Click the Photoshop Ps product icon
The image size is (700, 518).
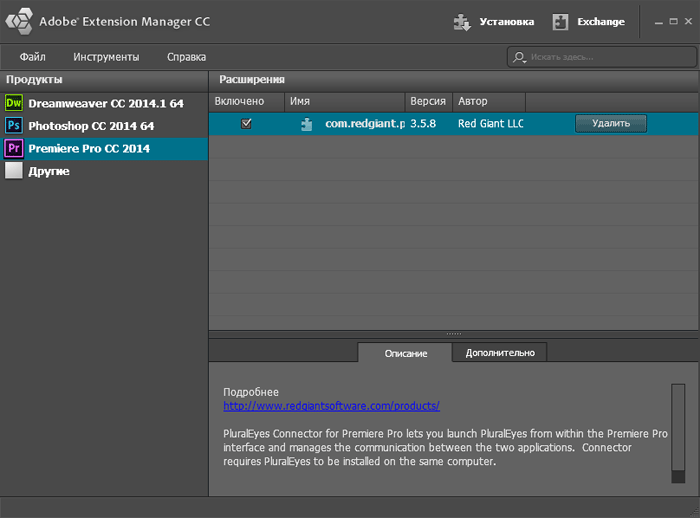14,125
